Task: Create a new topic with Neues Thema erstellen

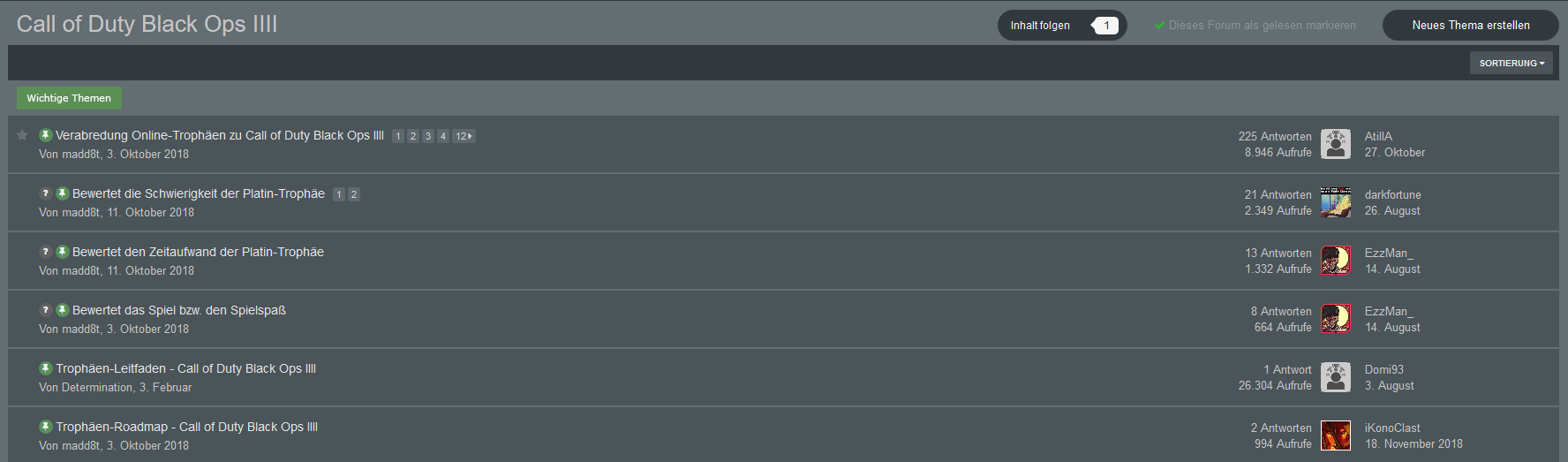Action: click(1471, 26)
